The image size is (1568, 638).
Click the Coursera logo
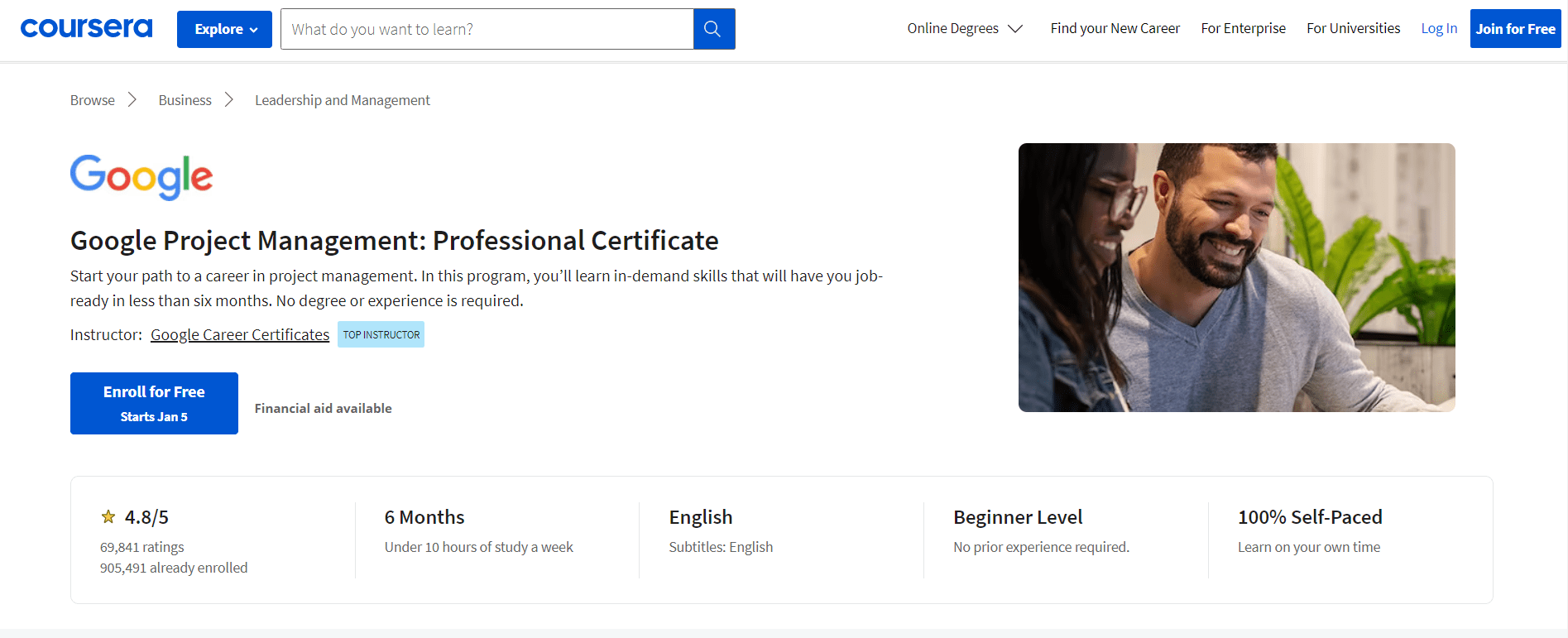click(x=86, y=28)
